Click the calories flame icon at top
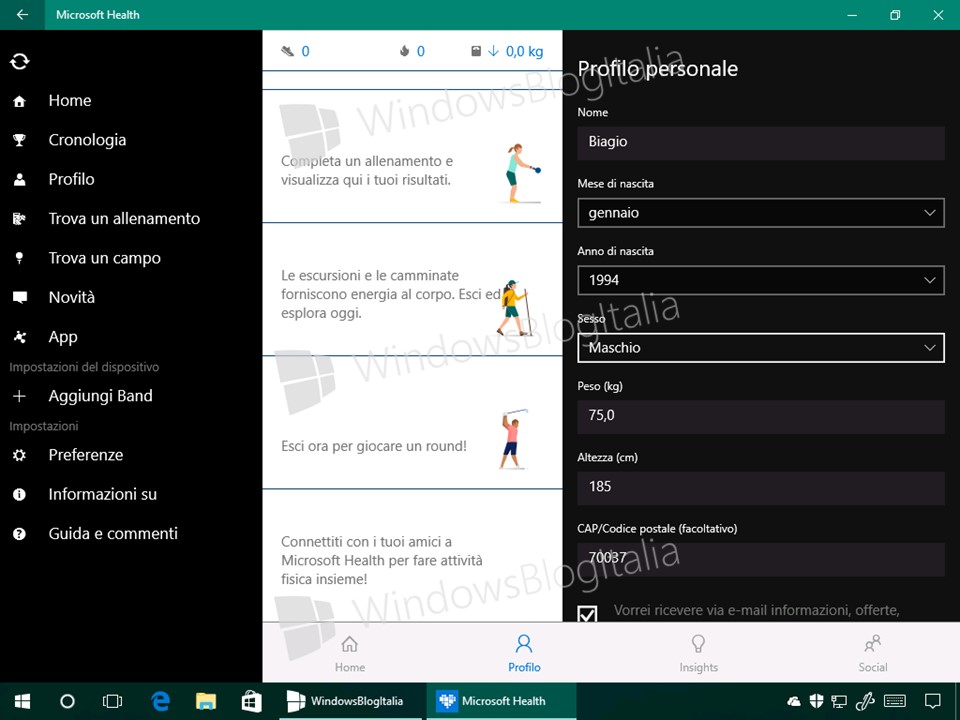The height and width of the screenshot is (720, 960). pyautogui.click(x=404, y=51)
